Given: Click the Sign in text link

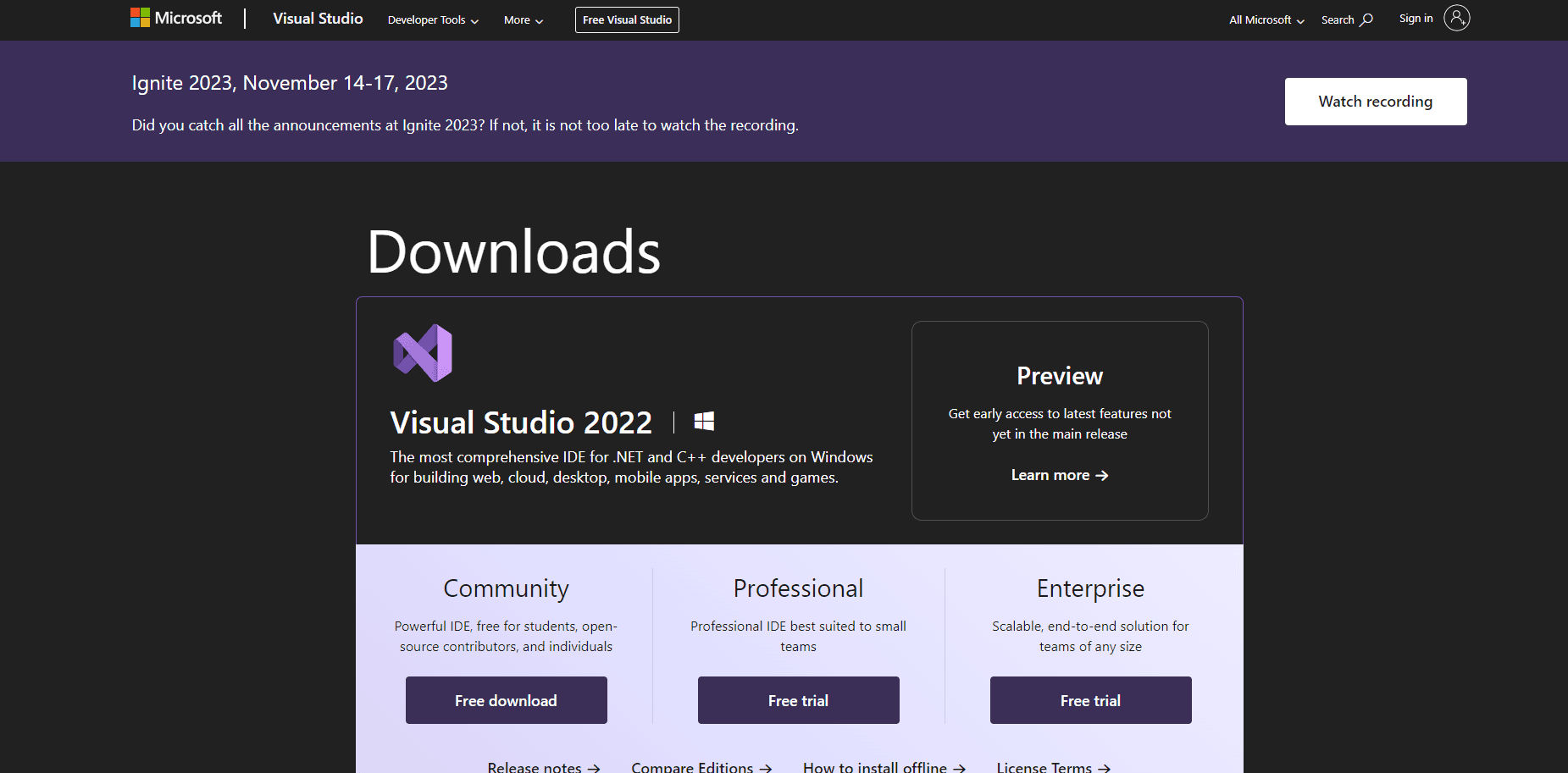Looking at the screenshot, I should (1416, 19).
